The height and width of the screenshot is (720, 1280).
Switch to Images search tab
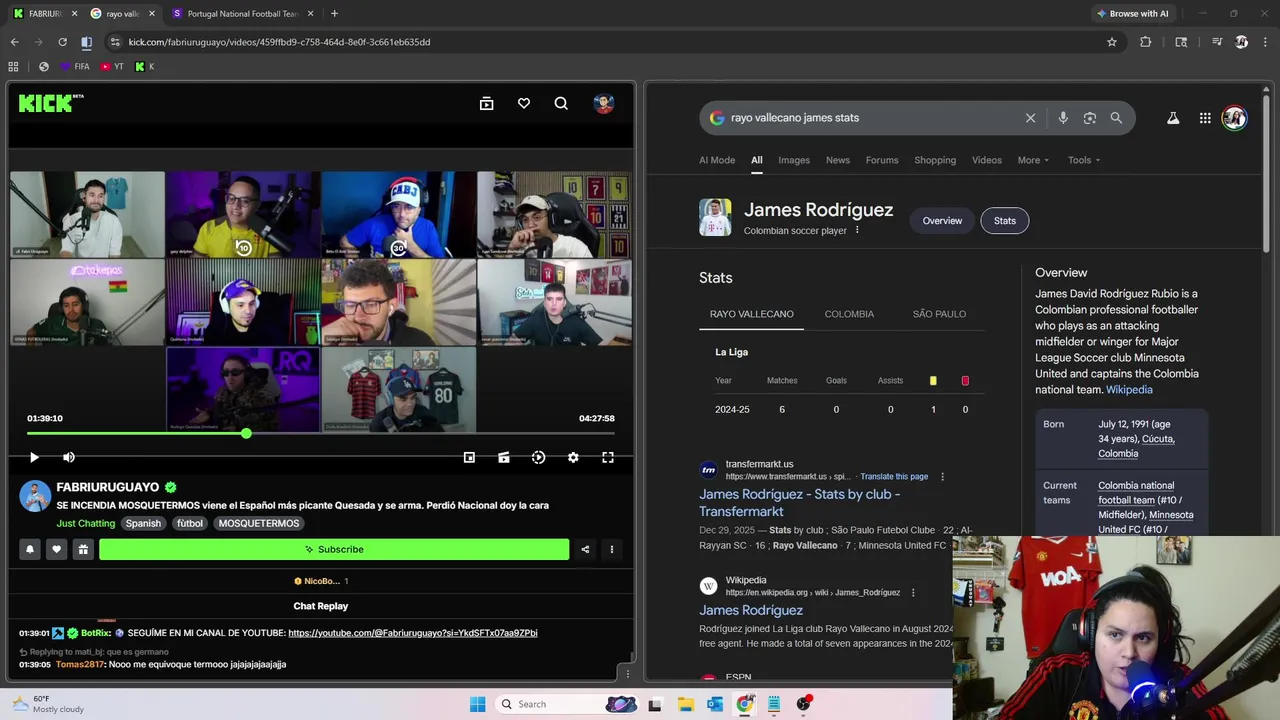[794, 160]
